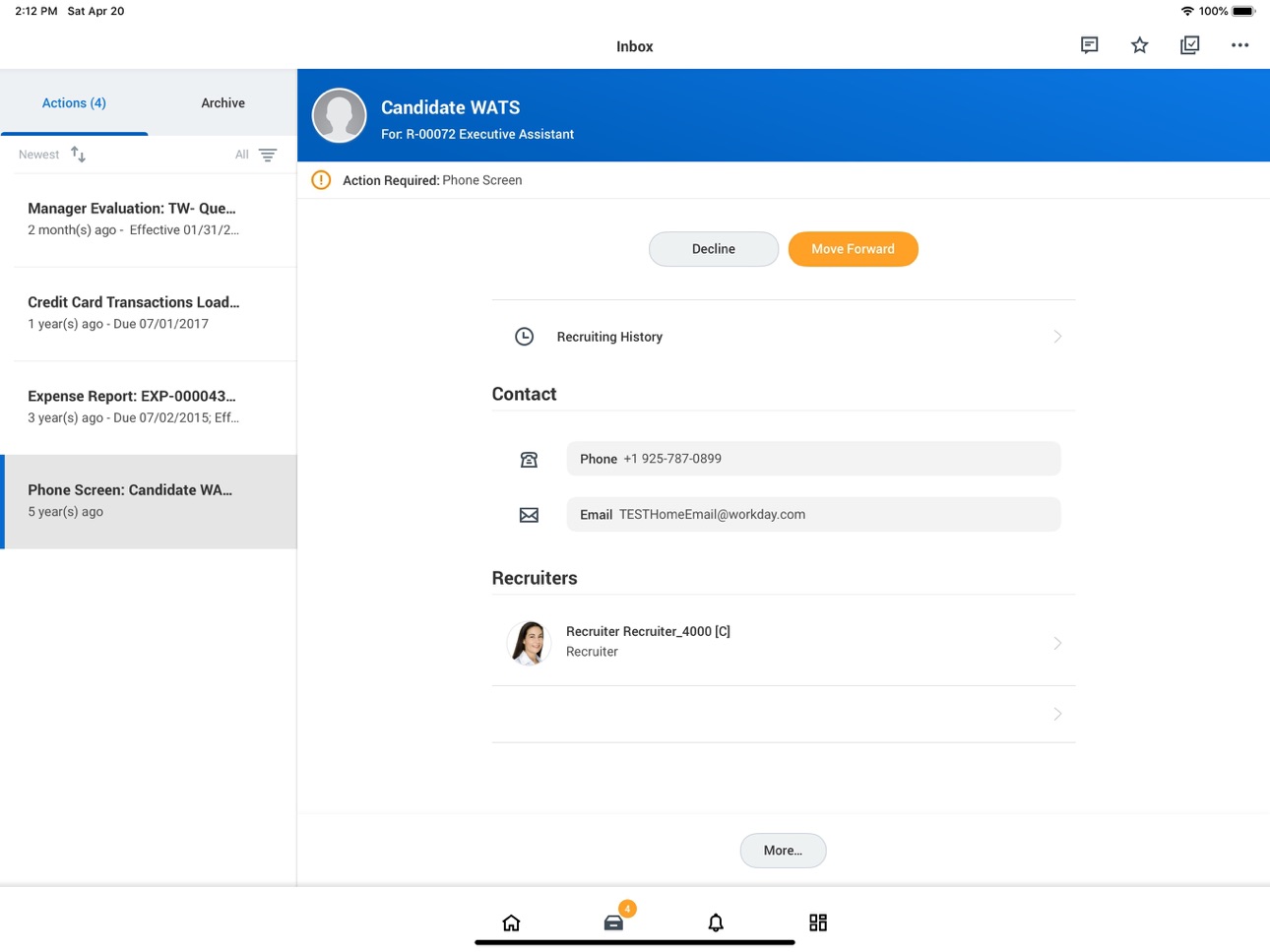
Task: Tap the Email TESTHomeEmail@workday.com field
Action: [813, 515]
